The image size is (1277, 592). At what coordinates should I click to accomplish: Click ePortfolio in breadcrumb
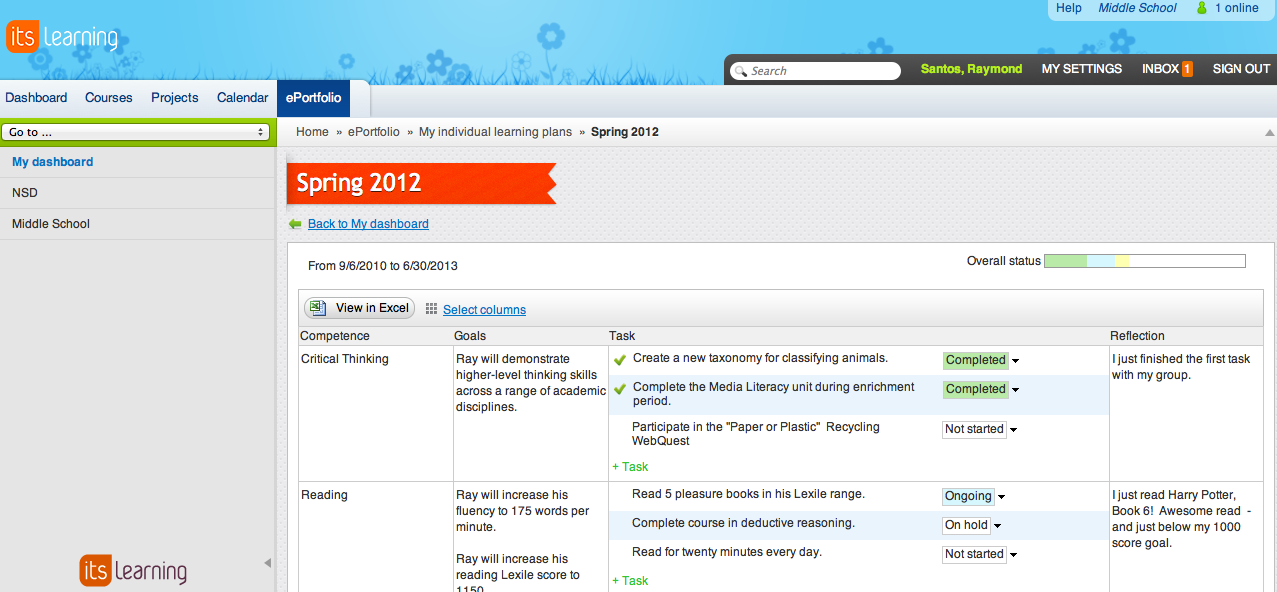coord(374,132)
